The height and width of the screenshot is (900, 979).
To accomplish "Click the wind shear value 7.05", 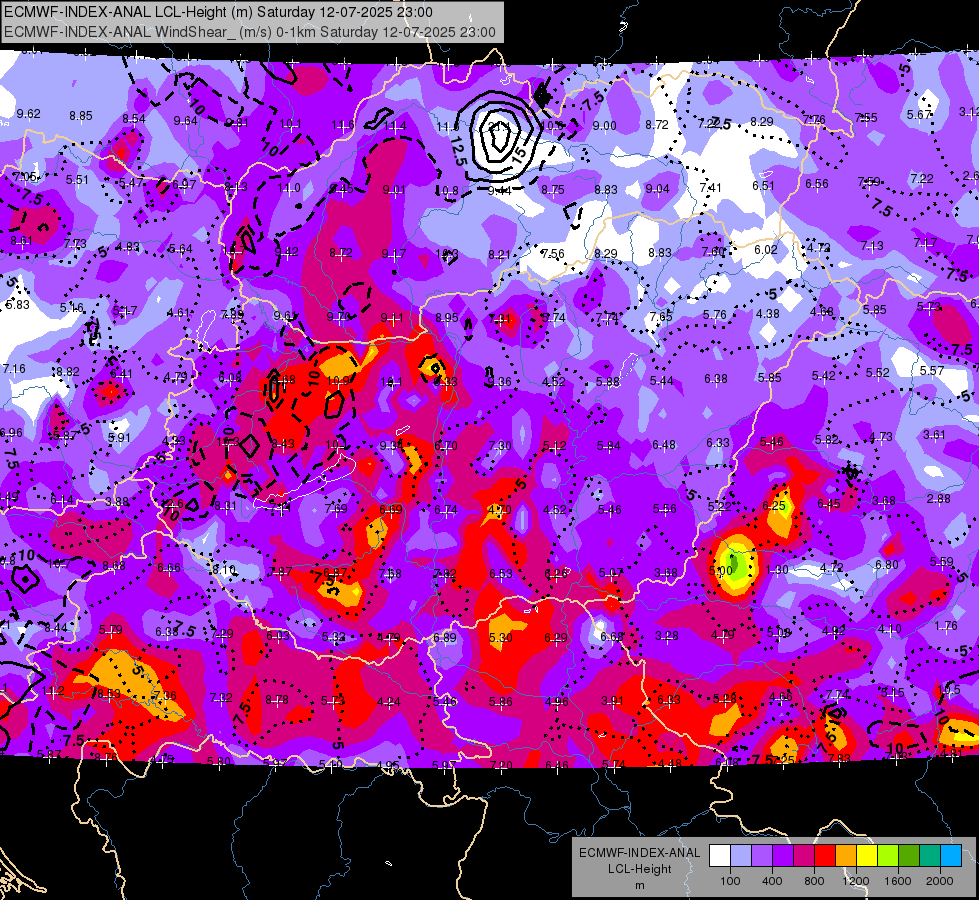I will pyautogui.click(x=24, y=177).
